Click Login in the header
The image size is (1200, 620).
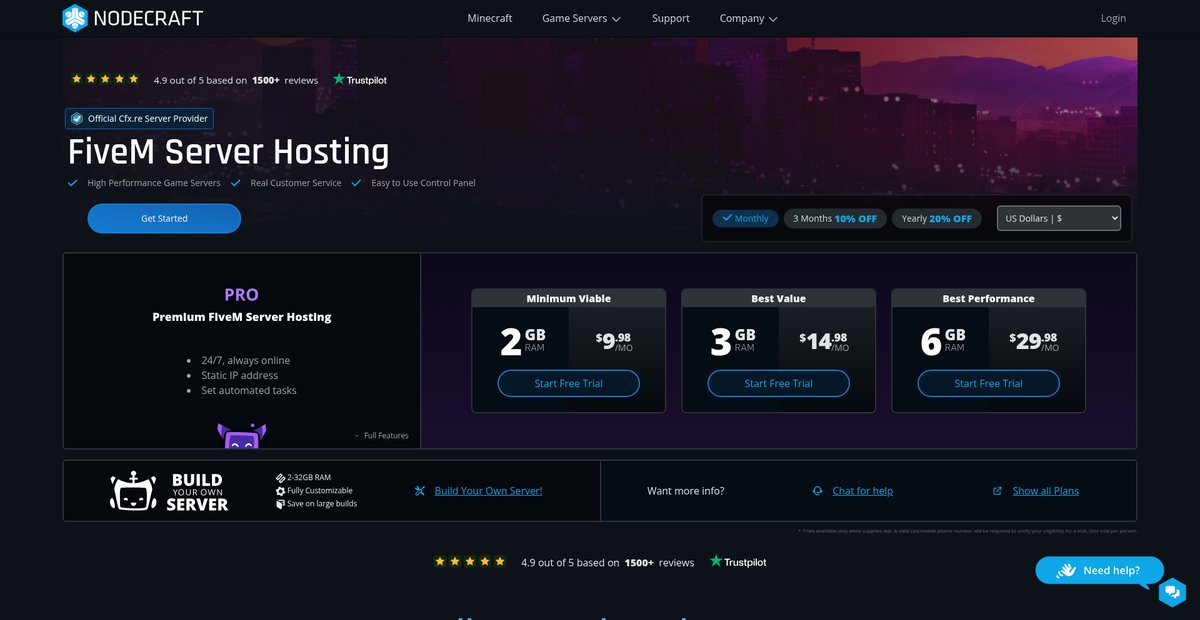(1113, 18)
